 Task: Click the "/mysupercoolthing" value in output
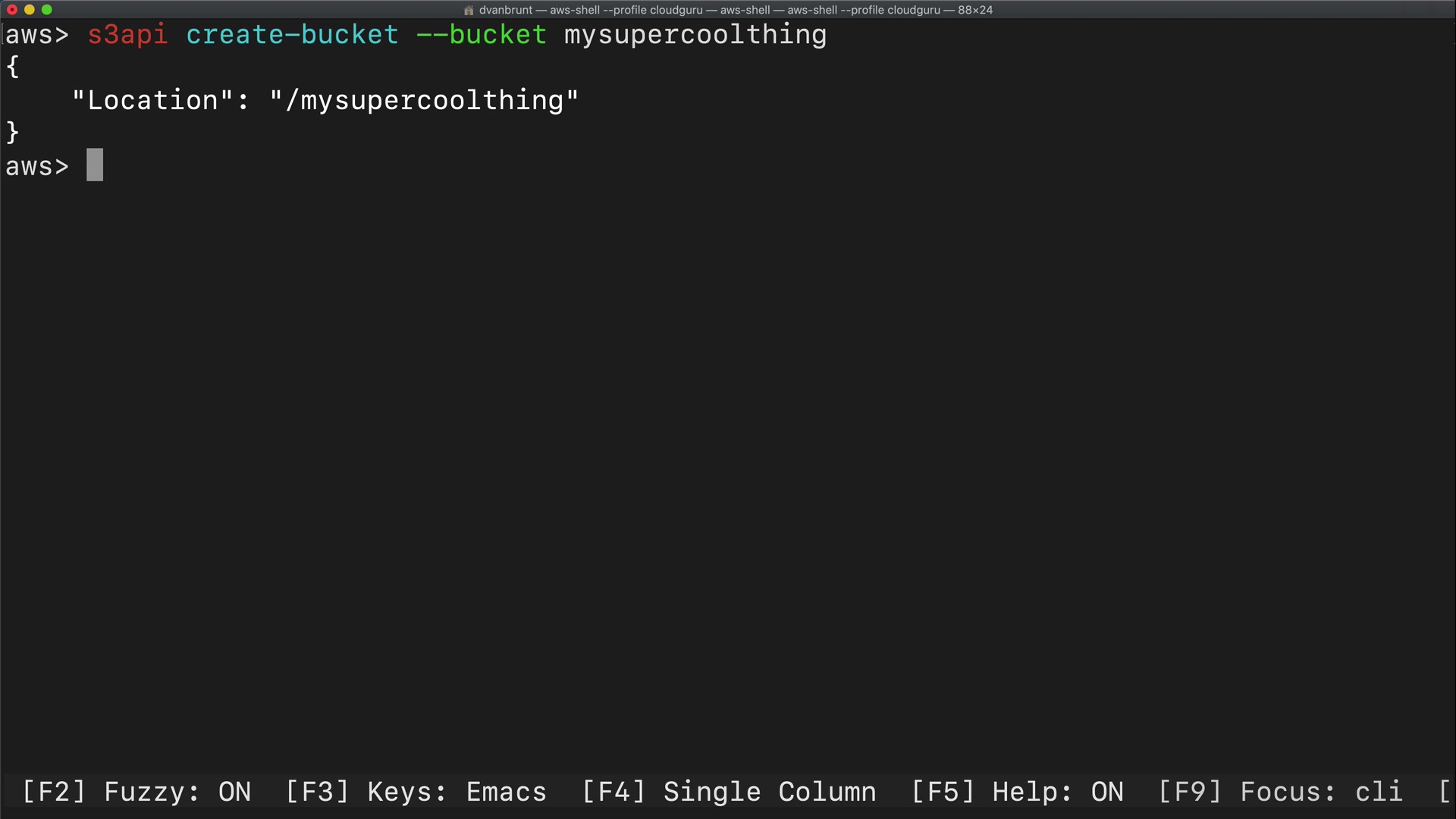pos(424,100)
